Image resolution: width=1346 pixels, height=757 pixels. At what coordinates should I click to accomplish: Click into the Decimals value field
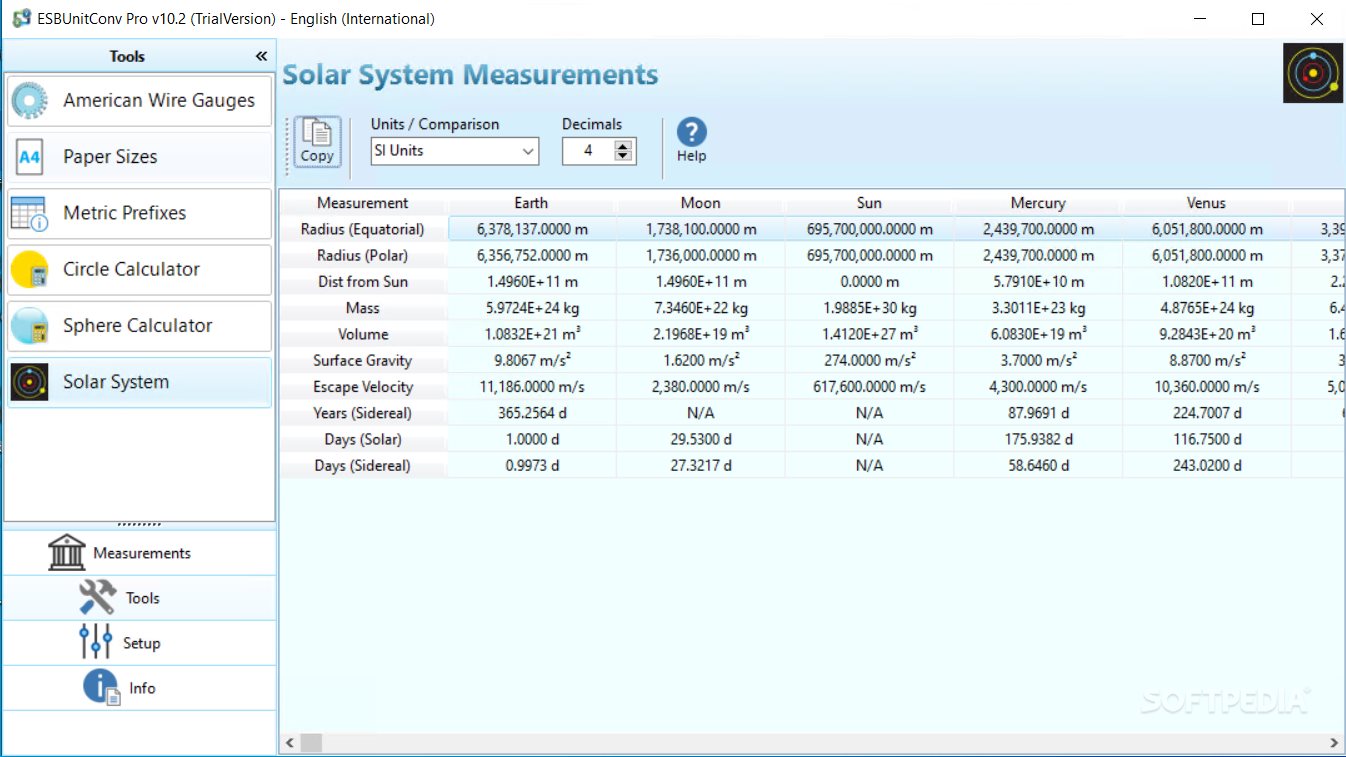click(588, 151)
